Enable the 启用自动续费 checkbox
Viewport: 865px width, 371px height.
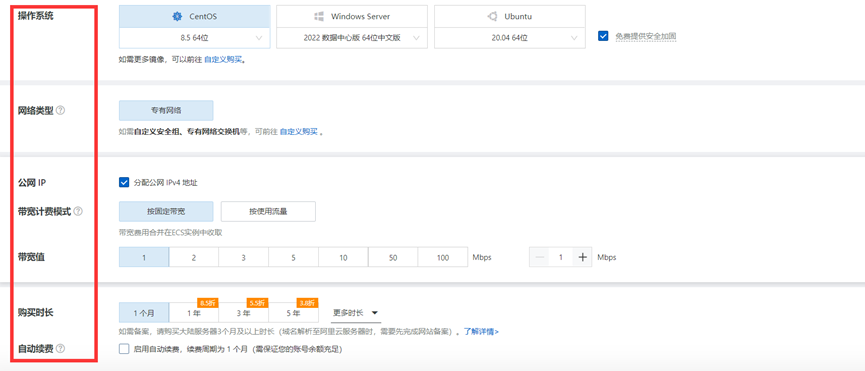pyautogui.click(x=124, y=349)
